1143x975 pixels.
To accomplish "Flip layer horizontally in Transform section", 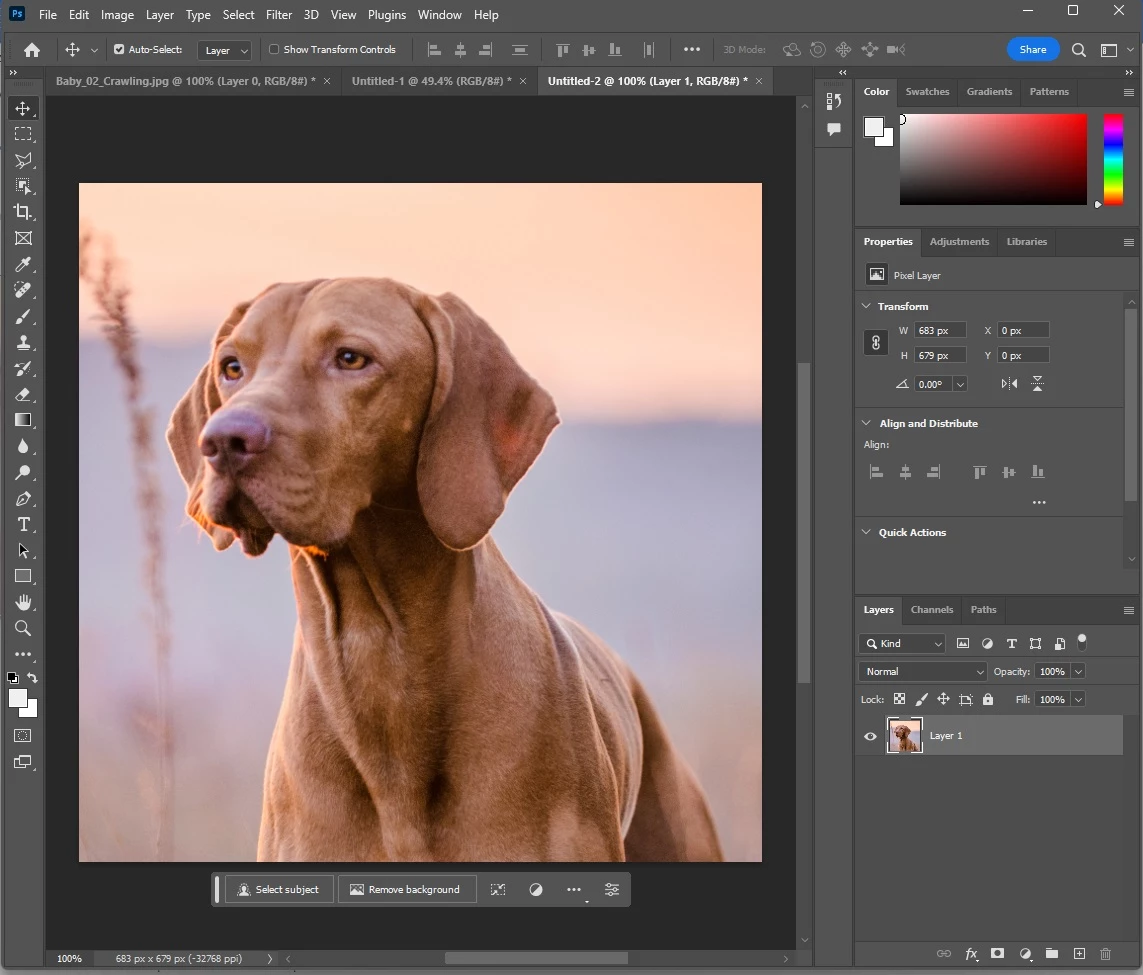I will (x=1009, y=383).
